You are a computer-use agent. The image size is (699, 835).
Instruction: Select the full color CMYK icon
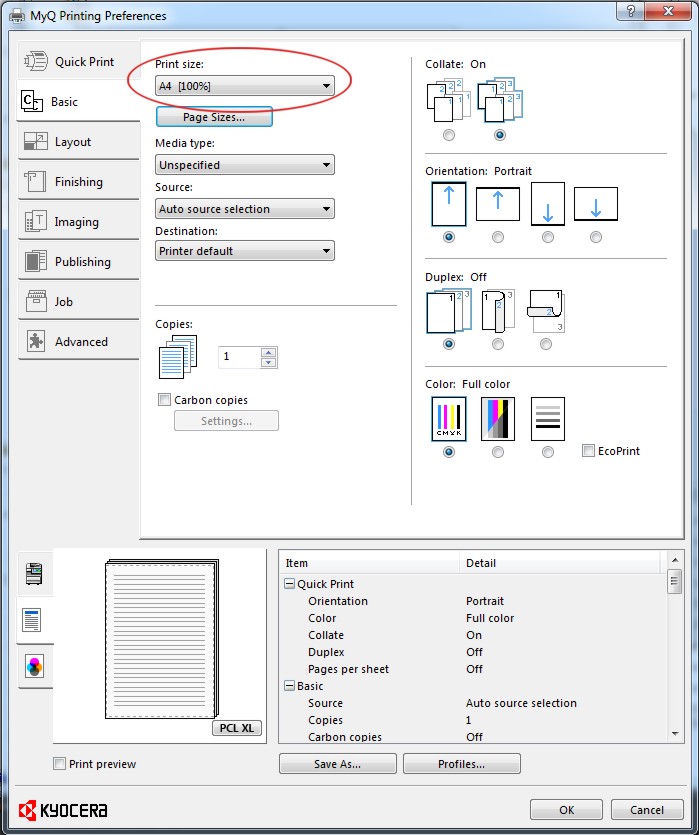448,419
